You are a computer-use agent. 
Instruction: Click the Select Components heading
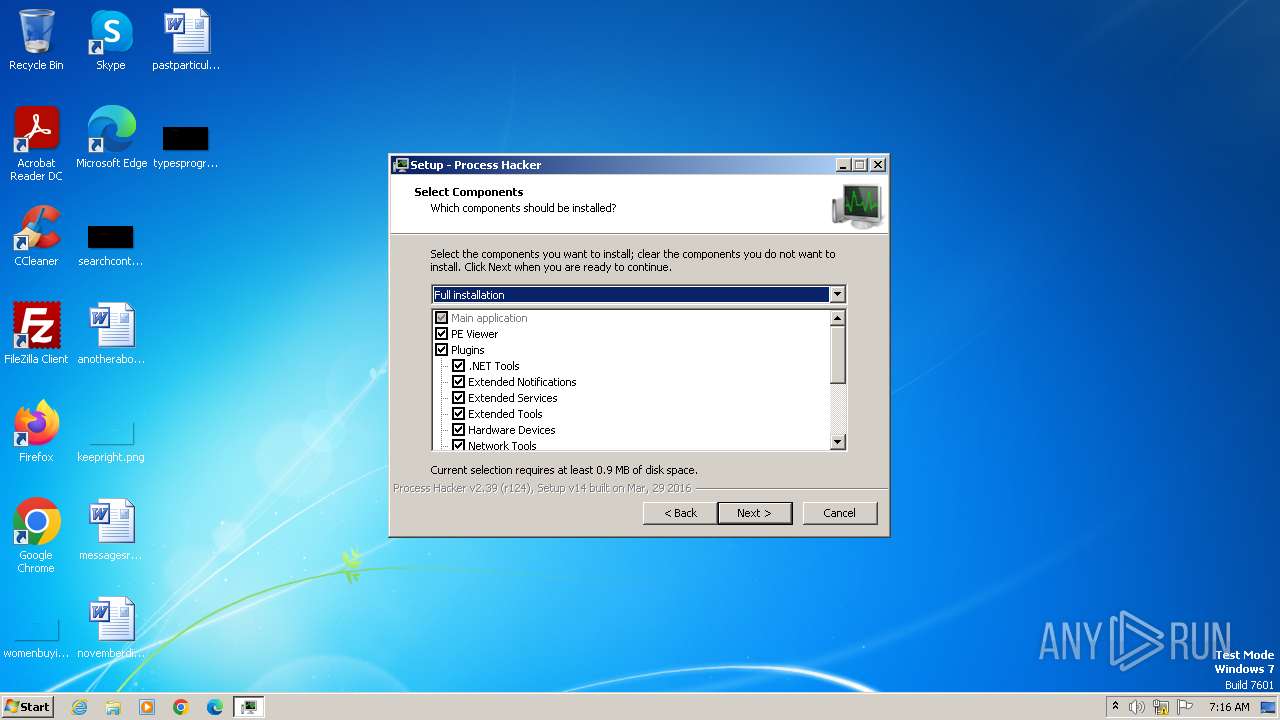click(469, 192)
